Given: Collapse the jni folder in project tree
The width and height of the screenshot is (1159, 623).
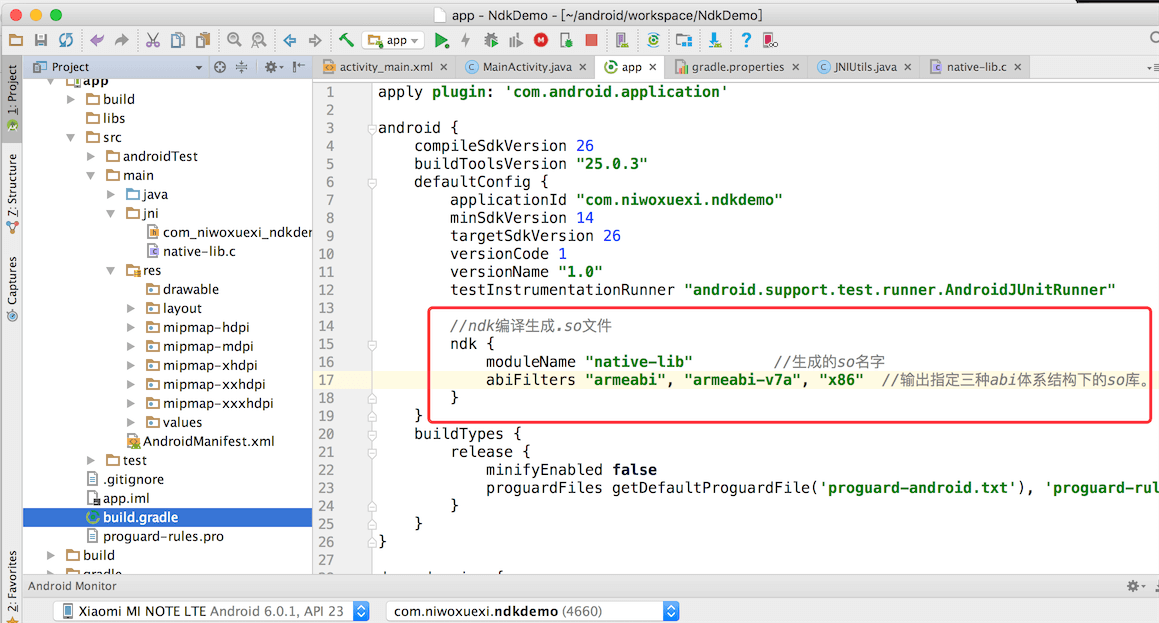Looking at the screenshot, I should [111, 214].
